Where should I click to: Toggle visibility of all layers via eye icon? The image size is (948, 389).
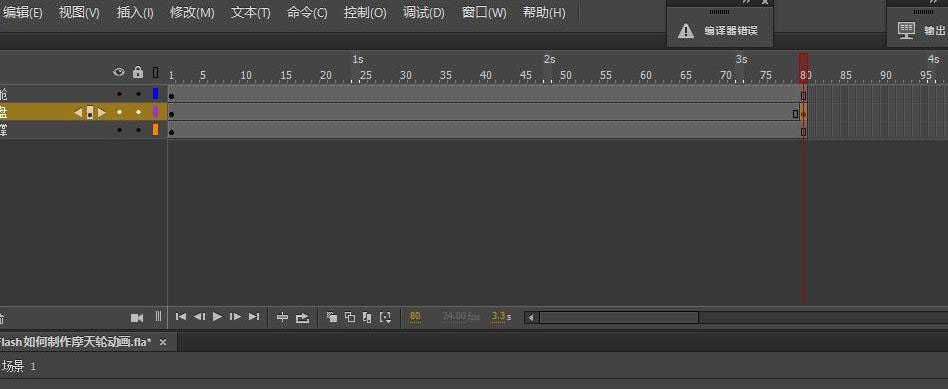(x=119, y=73)
